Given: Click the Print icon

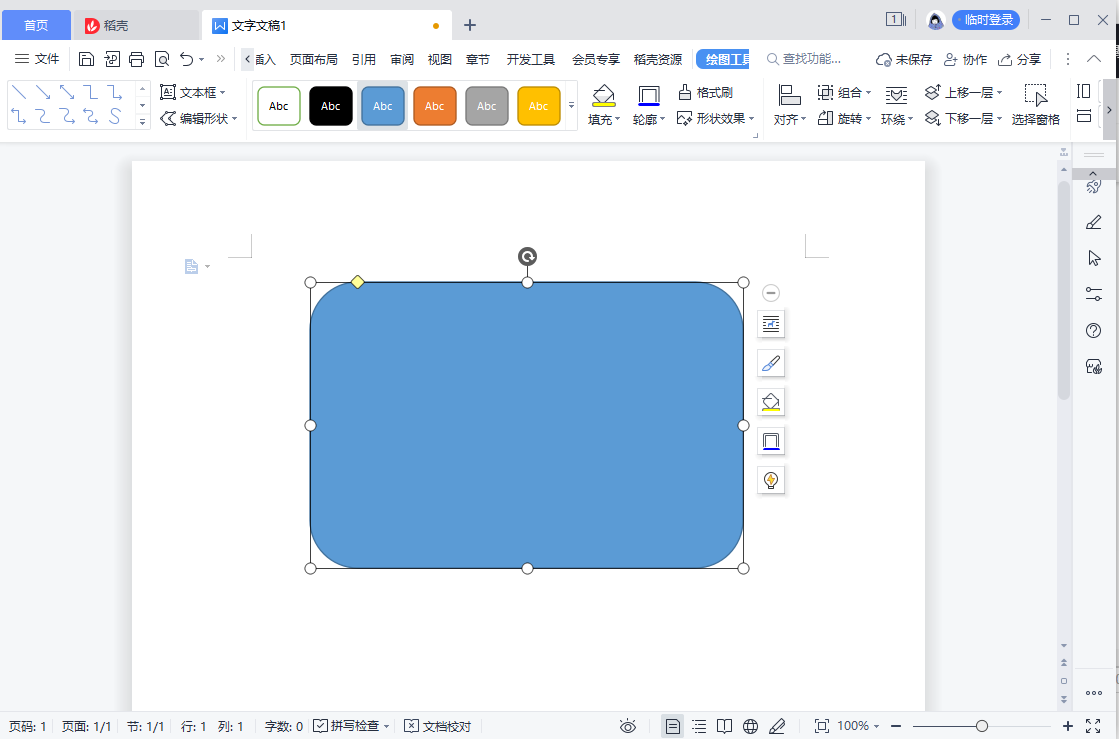Looking at the screenshot, I should (136, 59).
